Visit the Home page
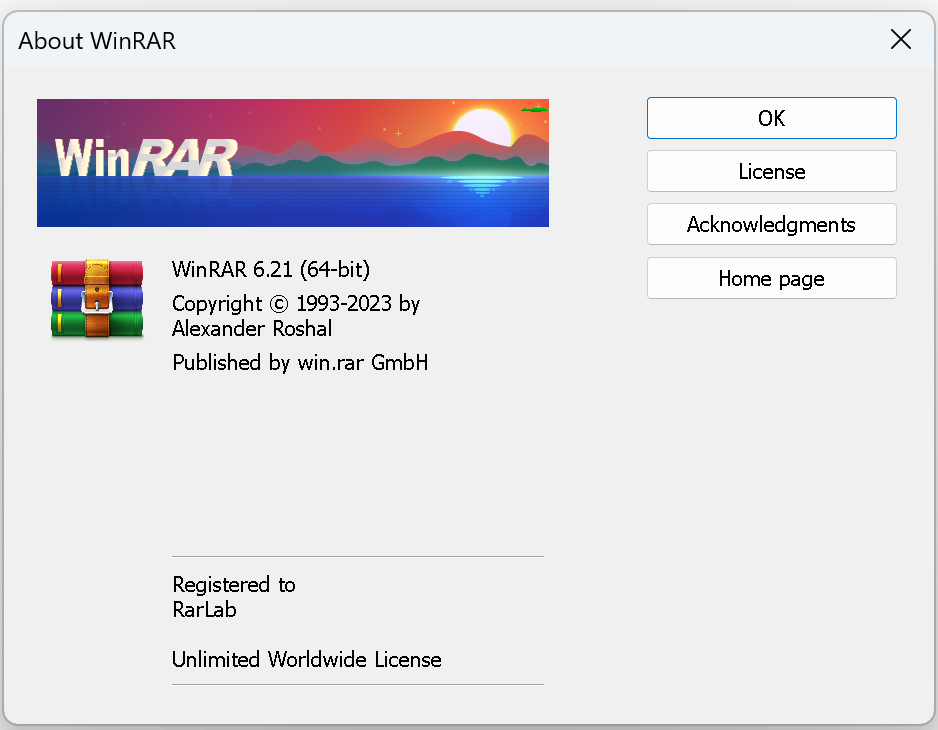This screenshot has height=730, width=938. pyautogui.click(x=771, y=278)
